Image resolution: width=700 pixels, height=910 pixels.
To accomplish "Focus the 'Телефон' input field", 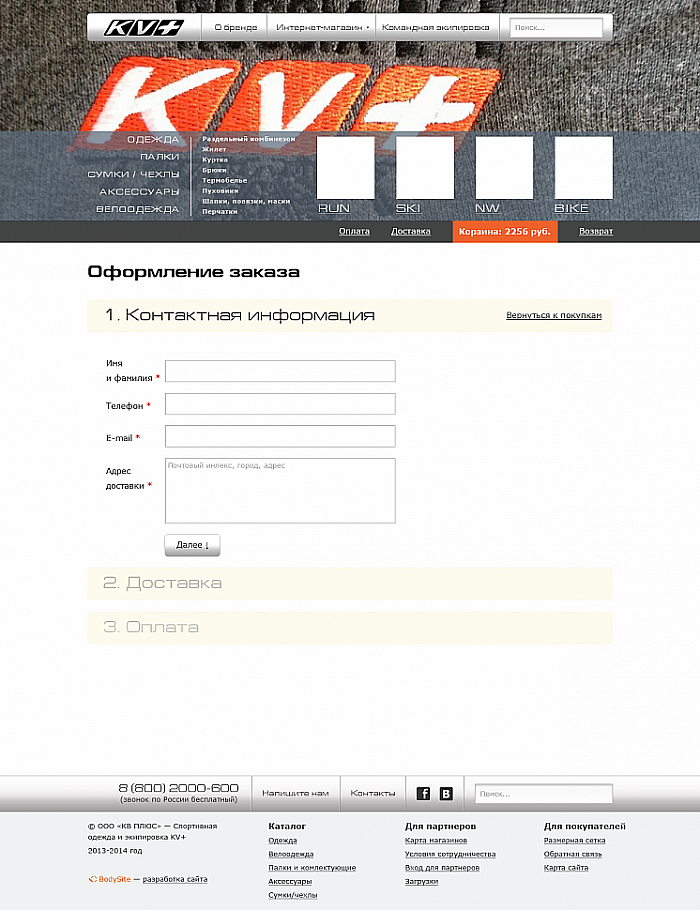I will [280, 404].
